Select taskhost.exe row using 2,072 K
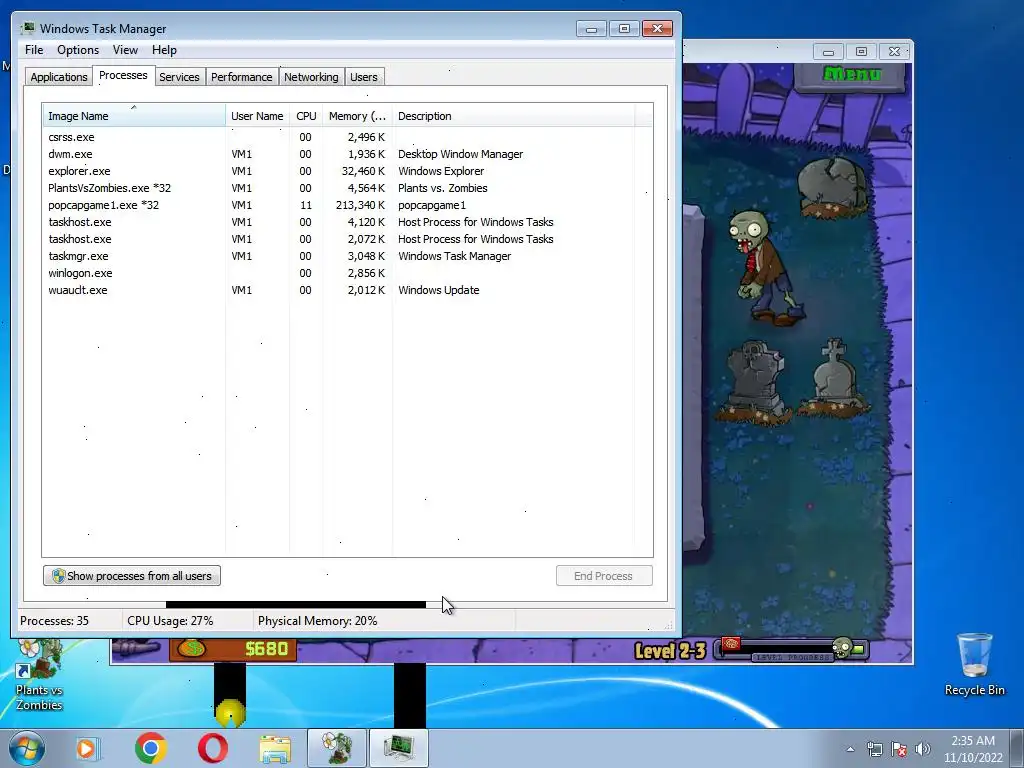 point(338,239)
